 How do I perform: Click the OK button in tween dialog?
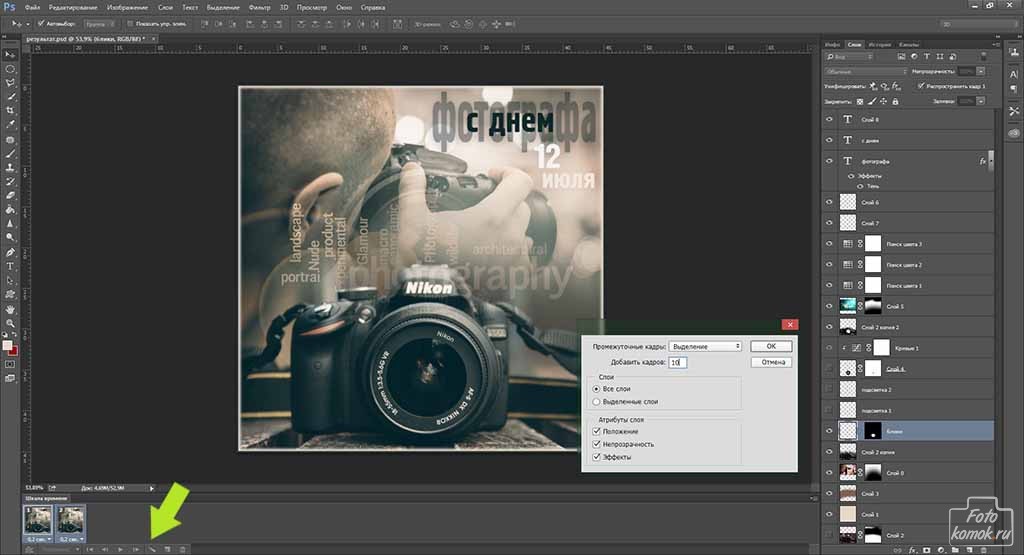[771, 346]
